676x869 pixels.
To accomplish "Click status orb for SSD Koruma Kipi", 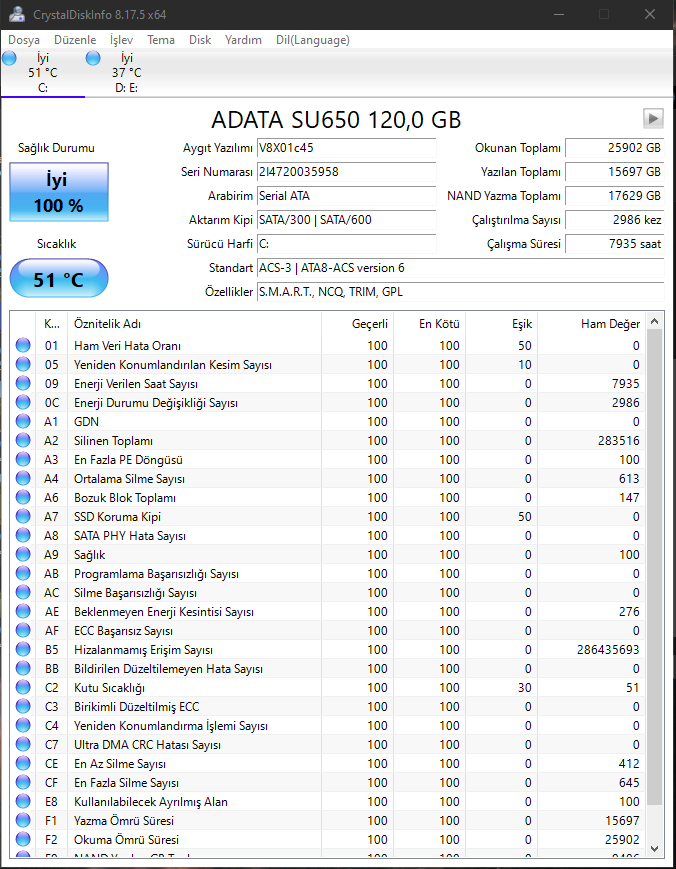I will pos(23,517).
